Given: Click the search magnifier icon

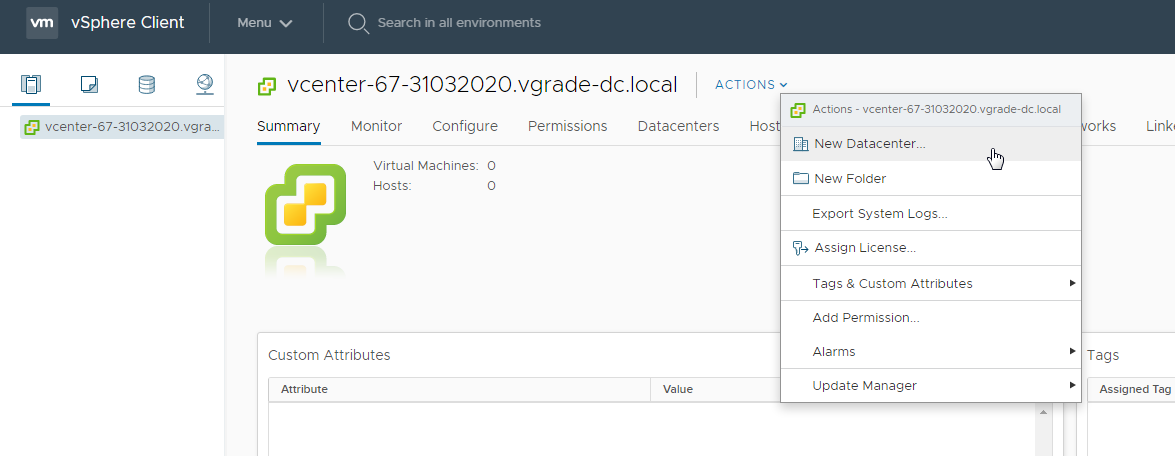Looking at the screenshot, I should coord(358,23).
